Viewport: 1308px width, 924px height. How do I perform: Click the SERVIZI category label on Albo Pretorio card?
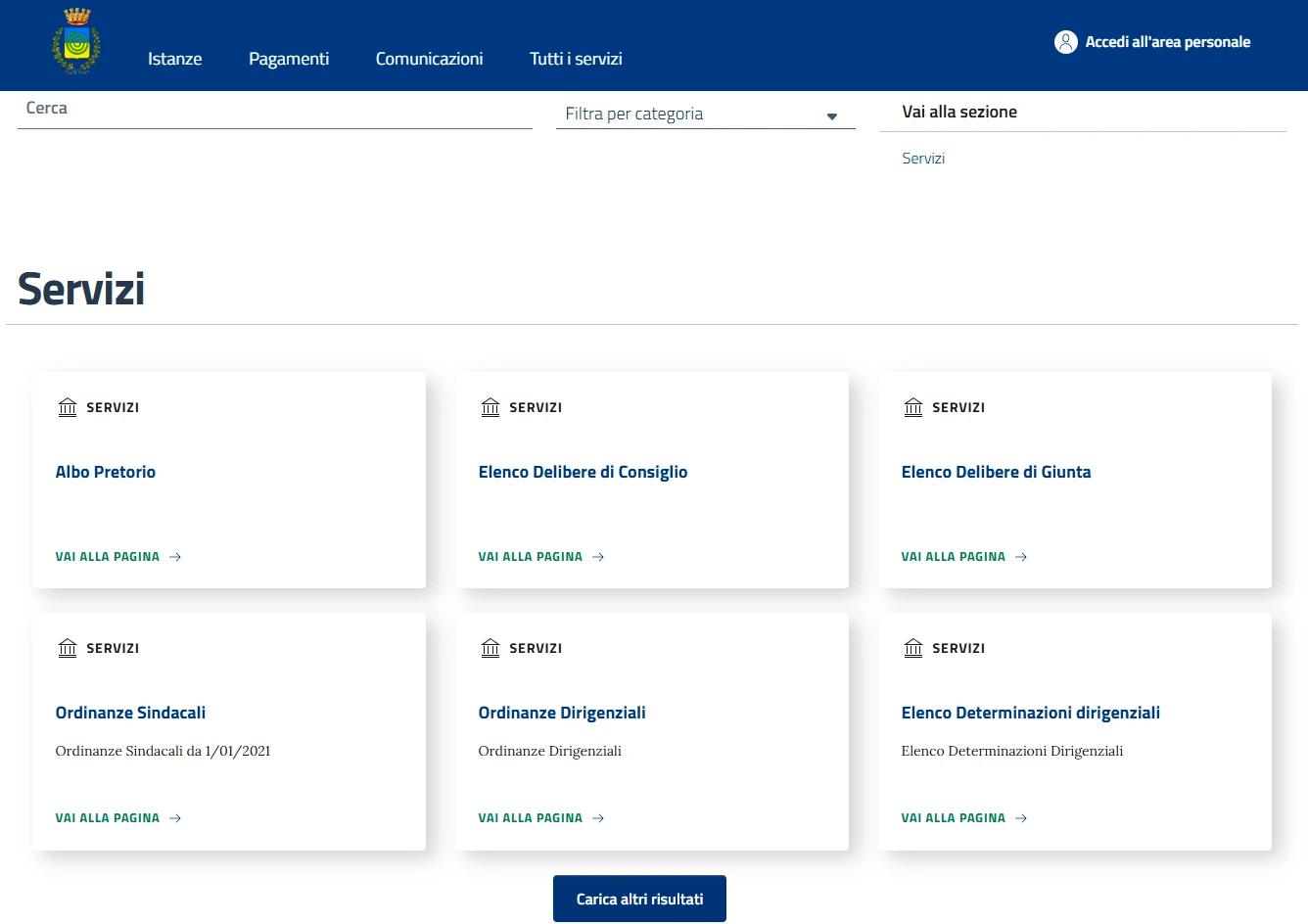click(x=113, y=407)
